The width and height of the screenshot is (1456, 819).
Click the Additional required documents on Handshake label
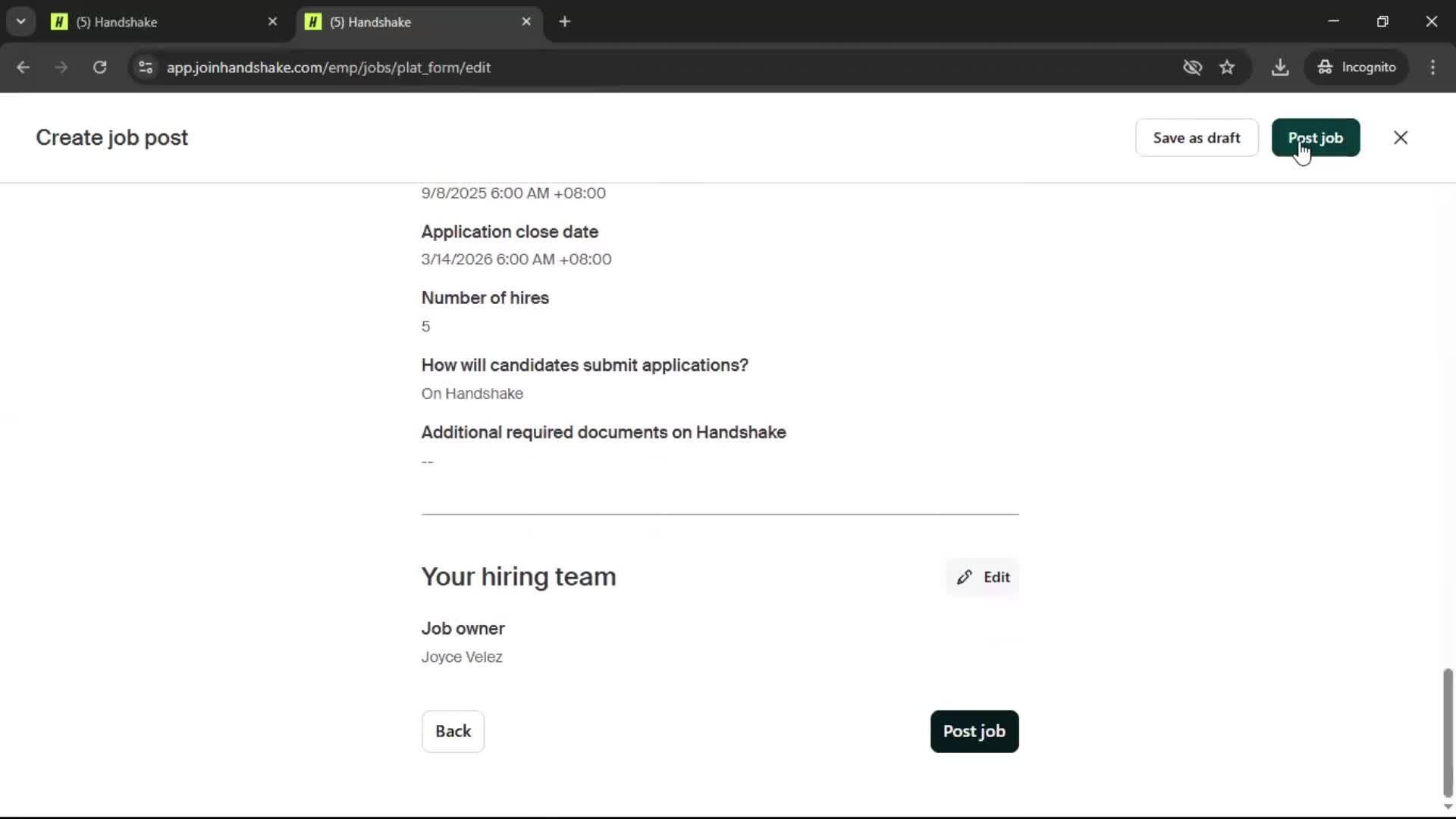point(604,432)
